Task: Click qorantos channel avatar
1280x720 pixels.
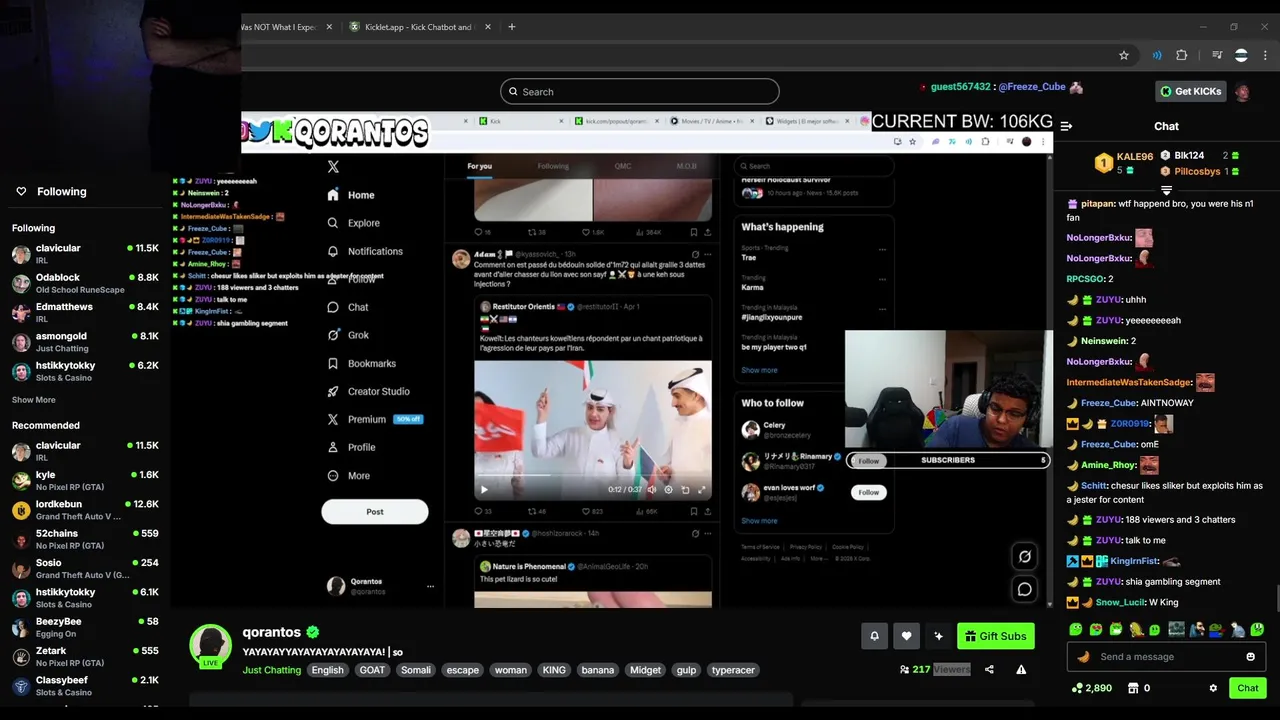Action: [211, 646]
